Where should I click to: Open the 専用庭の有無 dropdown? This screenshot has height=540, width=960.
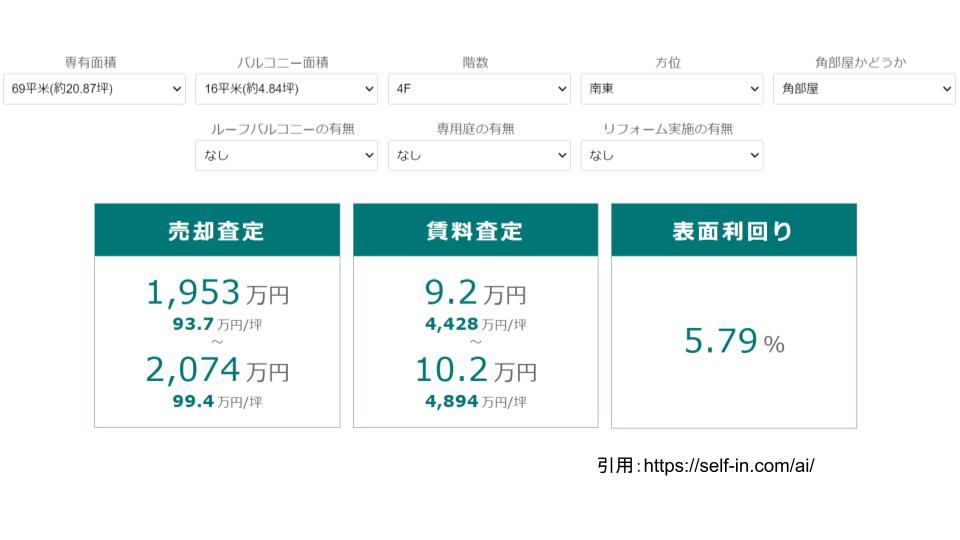pos(479,155)
